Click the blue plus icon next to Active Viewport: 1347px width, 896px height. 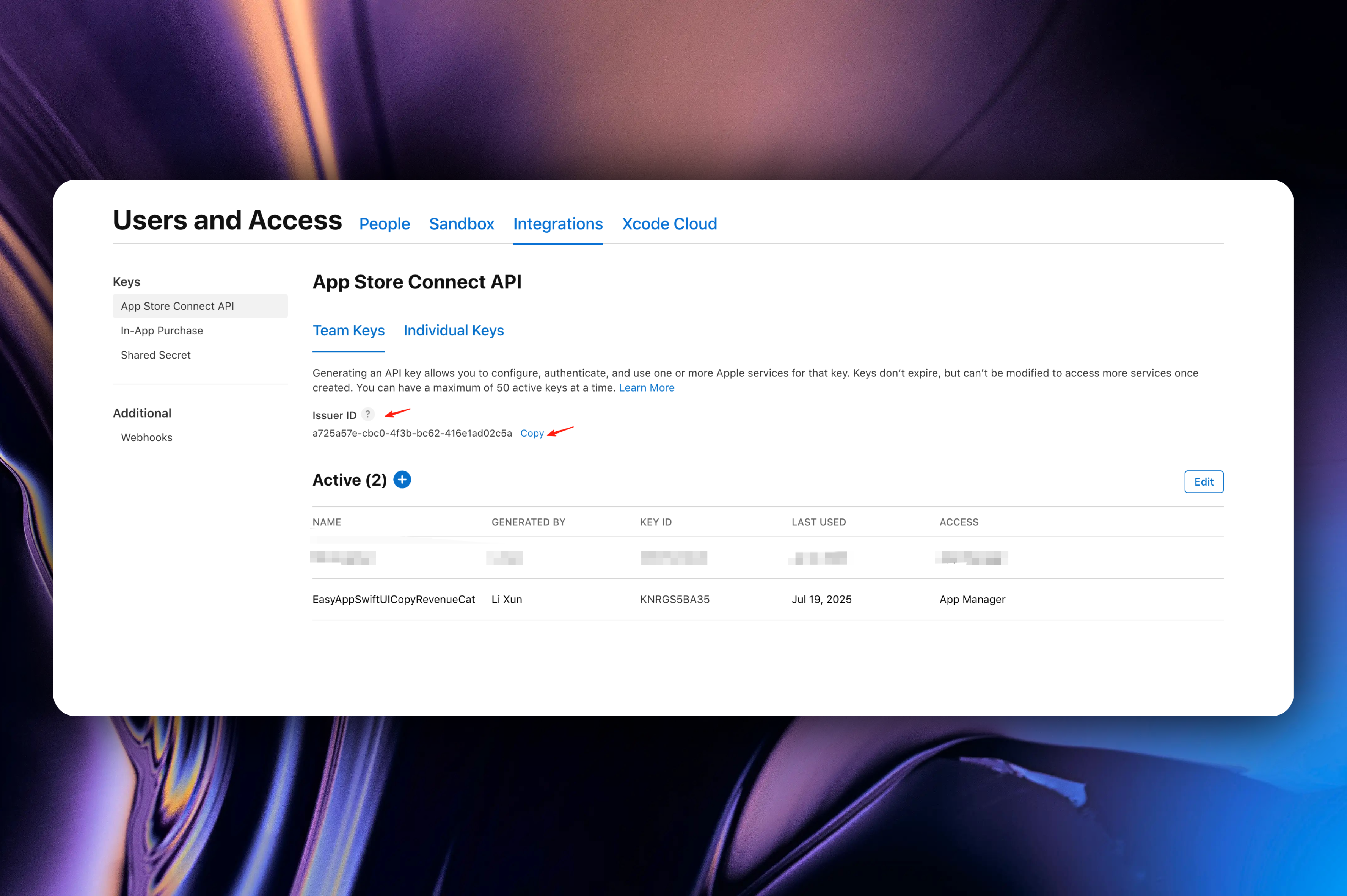(402, 479)
